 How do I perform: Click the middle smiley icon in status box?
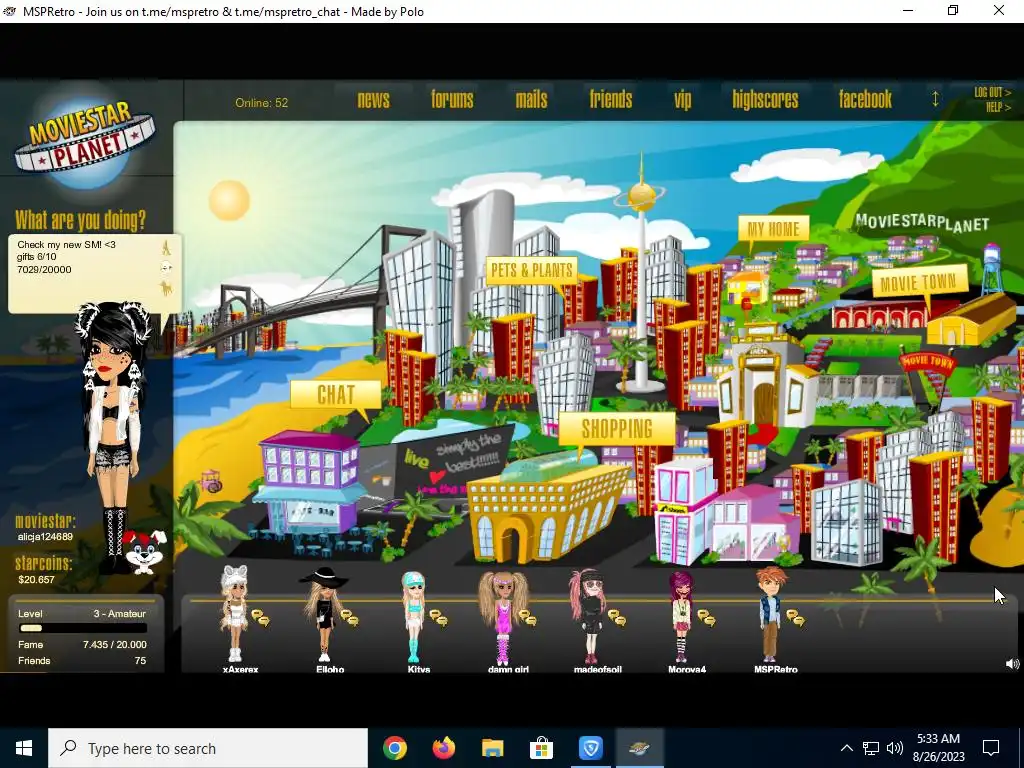(x=167, y=267)
